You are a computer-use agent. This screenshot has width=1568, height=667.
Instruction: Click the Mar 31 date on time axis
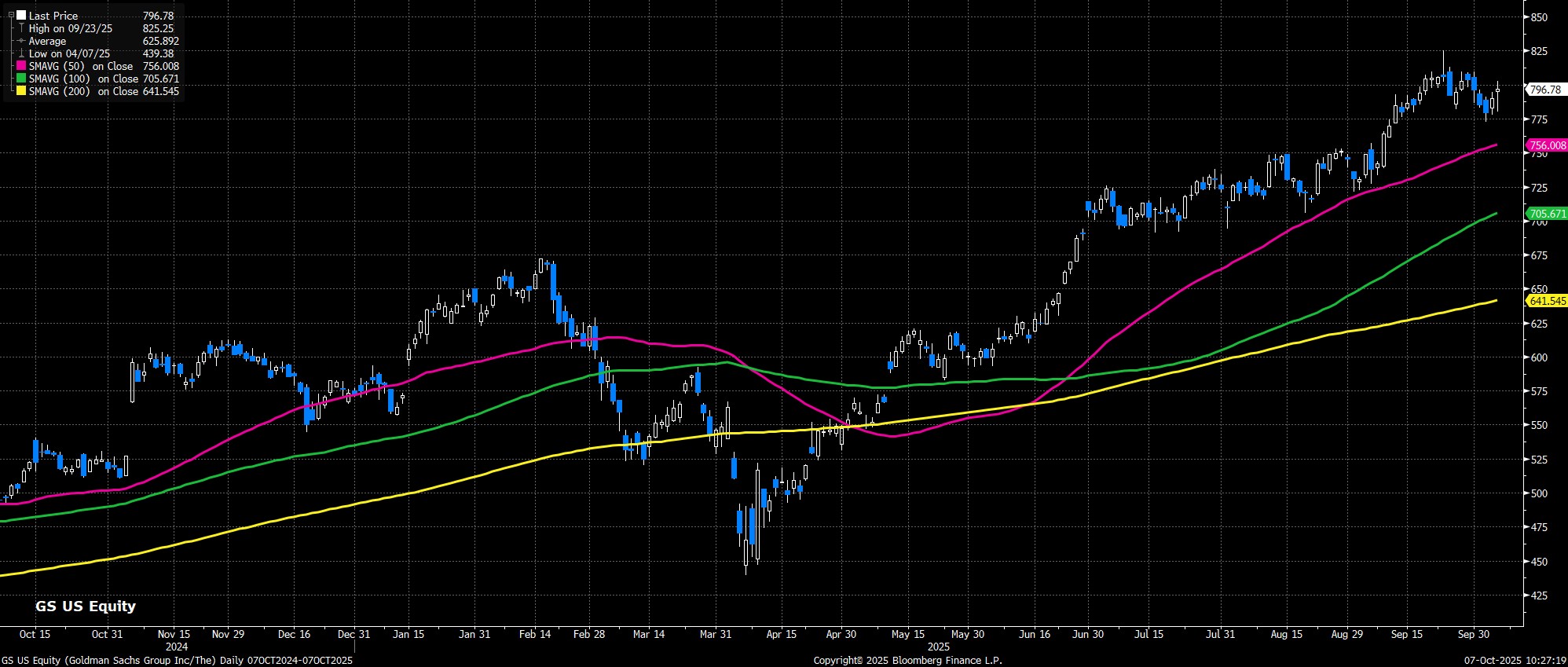click(x=715, y=634)
